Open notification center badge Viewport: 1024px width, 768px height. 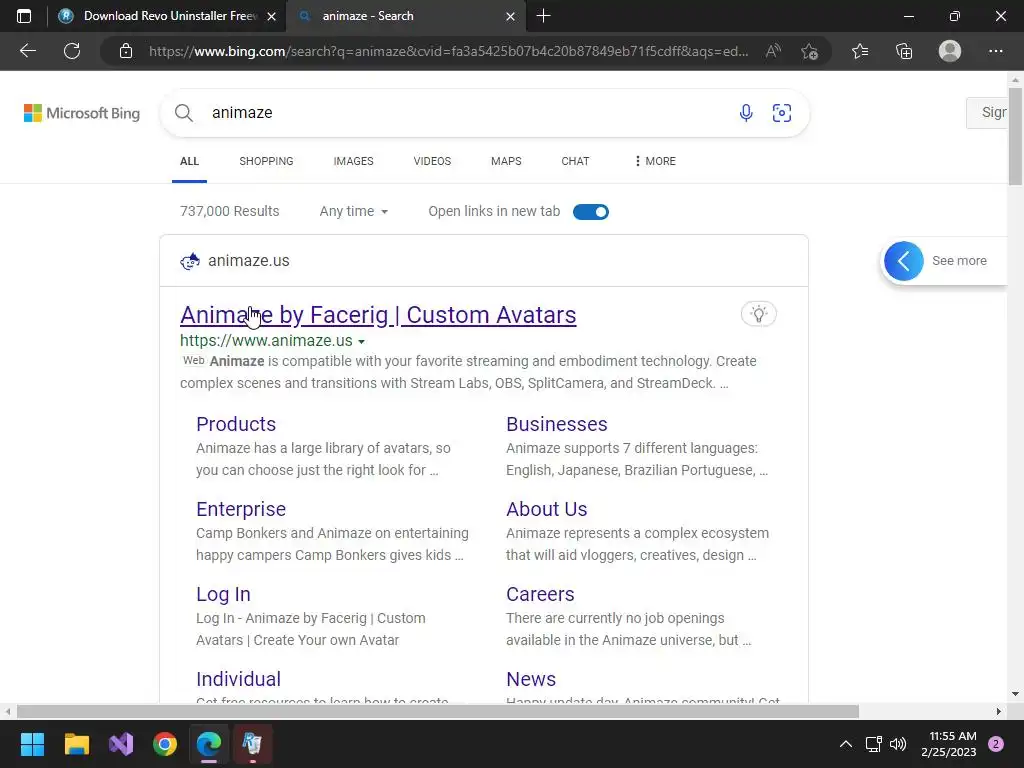pyautogui.click(x=996, y=744)
